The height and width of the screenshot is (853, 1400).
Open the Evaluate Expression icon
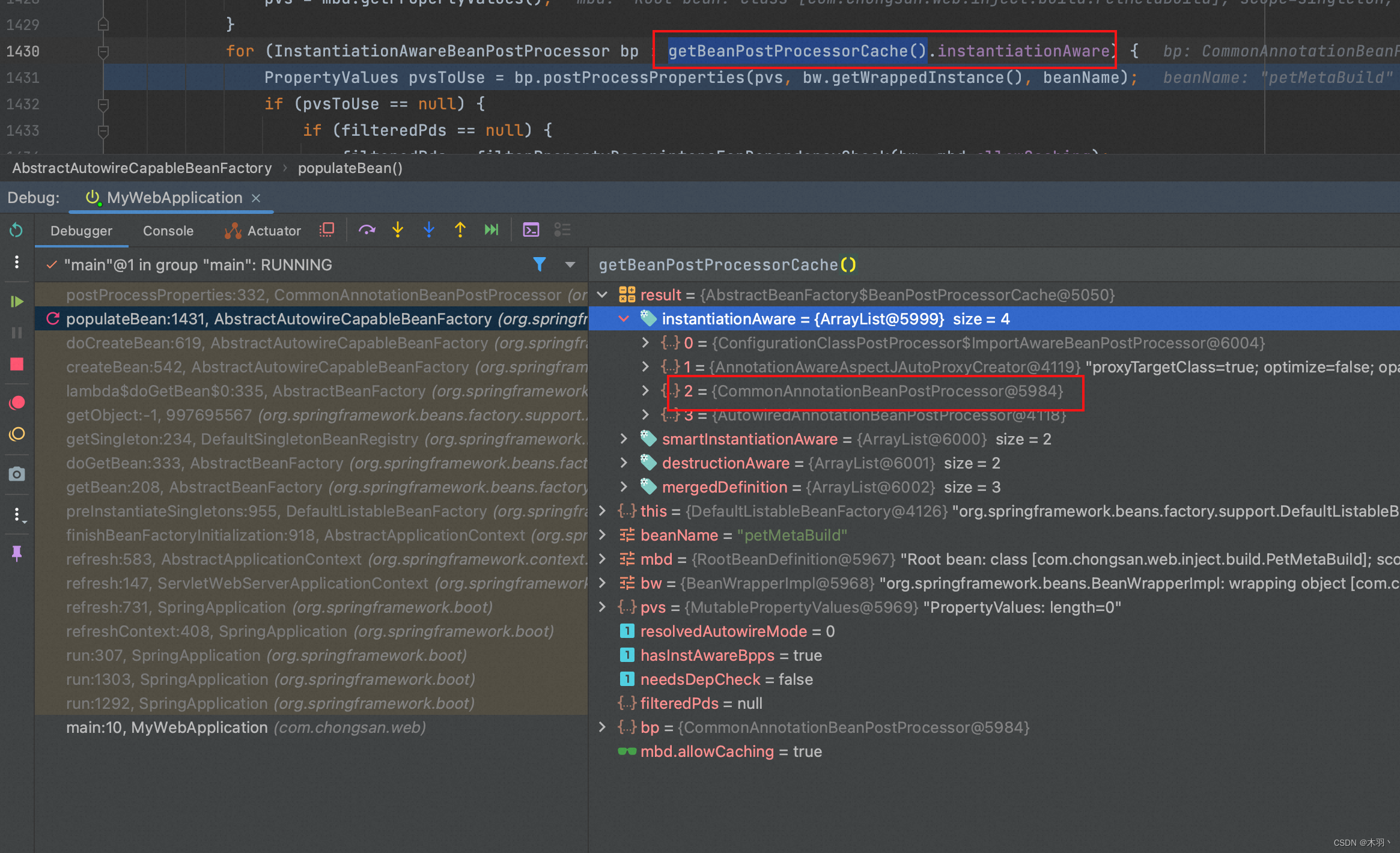(x=531, y=230)
